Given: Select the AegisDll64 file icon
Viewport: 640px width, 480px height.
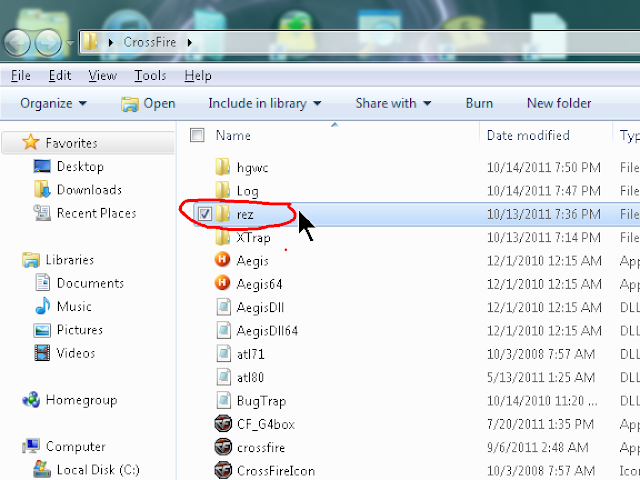Looking at the screenshot, I should pyautogui.click(x=223, y=330).
